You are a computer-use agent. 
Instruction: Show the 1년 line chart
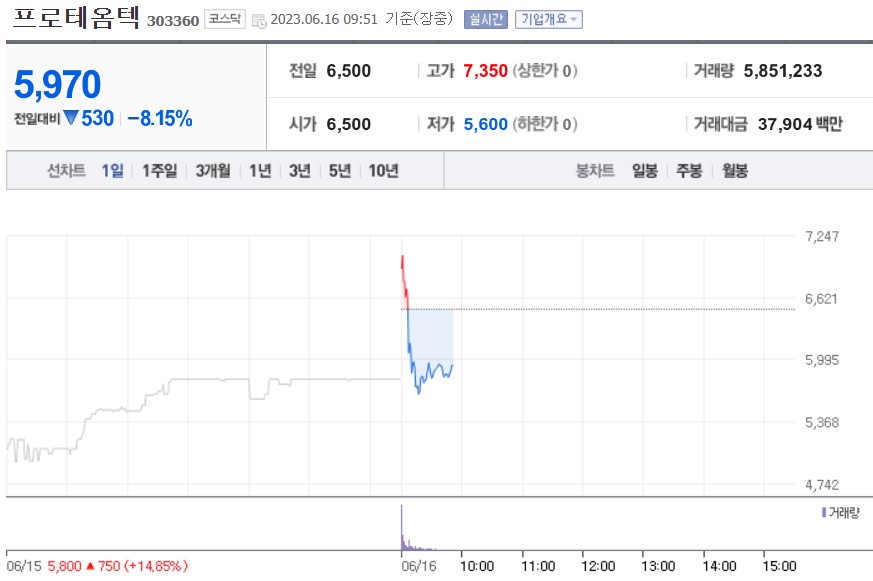[260, 170]
